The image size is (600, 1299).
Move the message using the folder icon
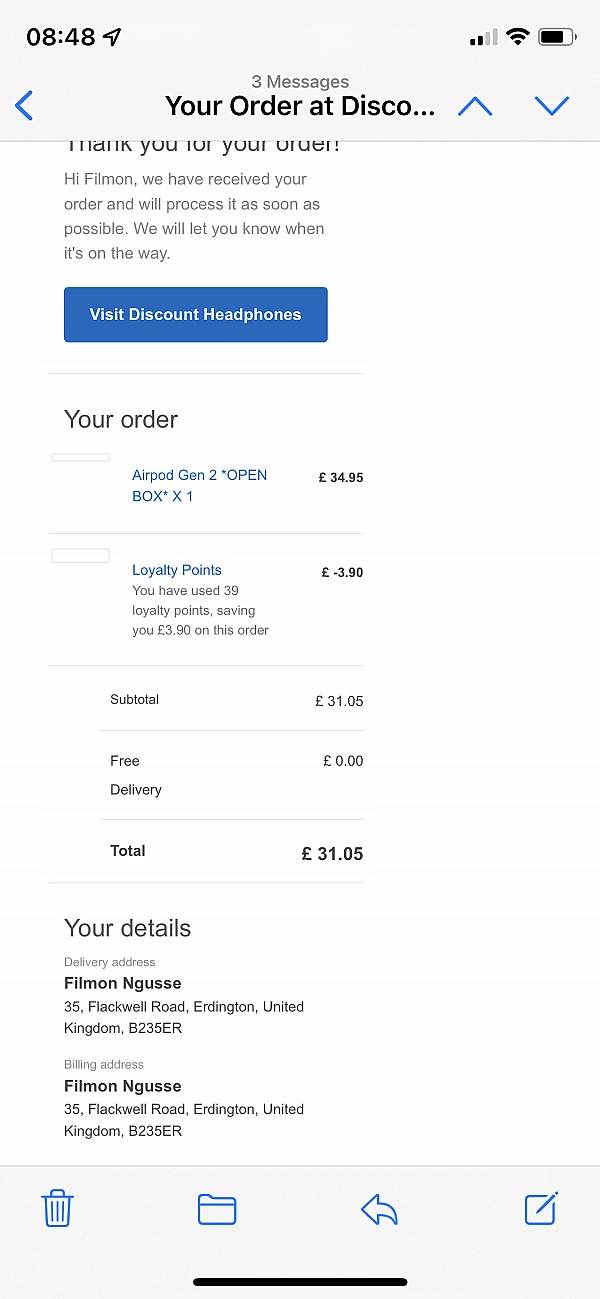coord(217,1210)
